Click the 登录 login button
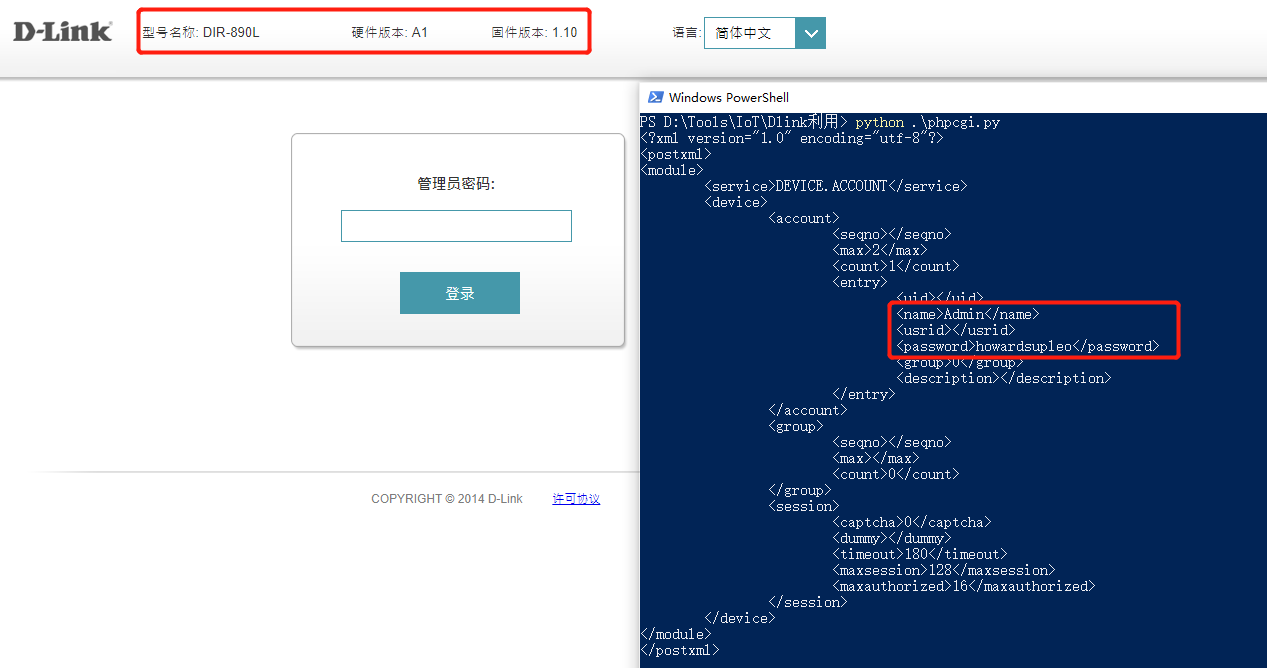The width and height of the screenshot is (1267, 668). pos(460,293)
